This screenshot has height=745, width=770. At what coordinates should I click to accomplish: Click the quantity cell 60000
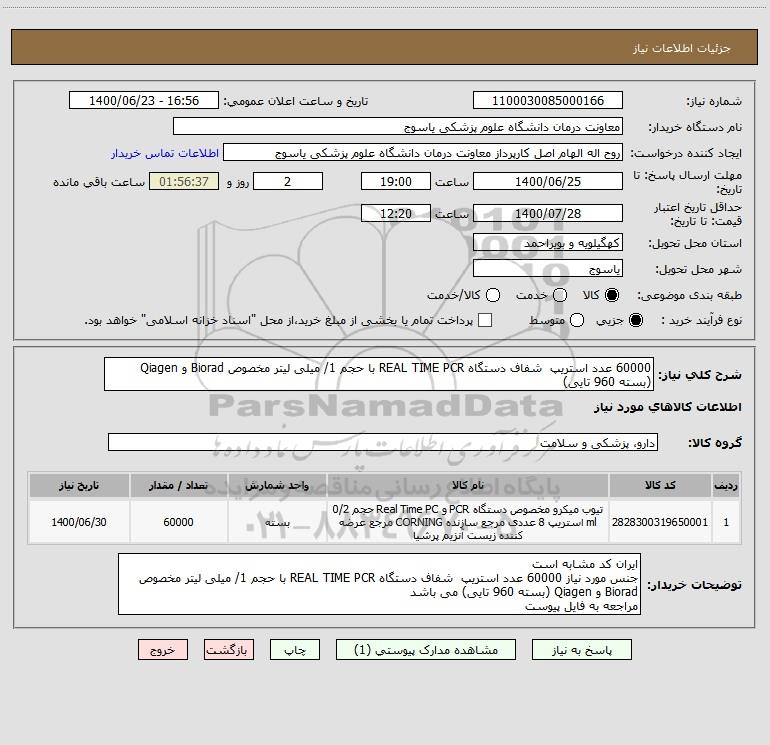click(178, 522)
